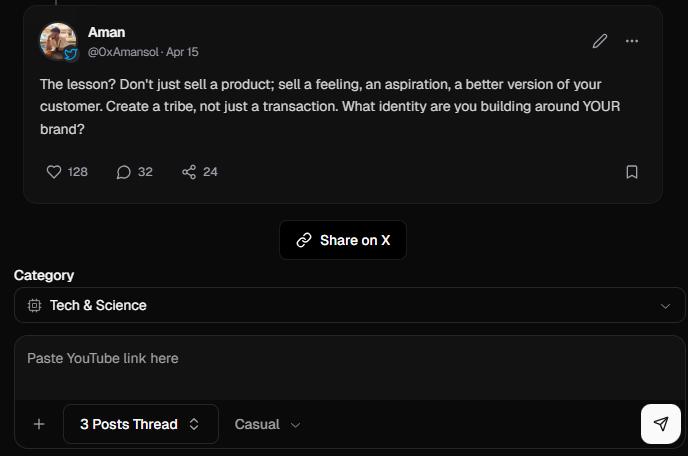688x456 pixels.
Task: Open comments via the speech bubble icon
Action: (124, 172)
